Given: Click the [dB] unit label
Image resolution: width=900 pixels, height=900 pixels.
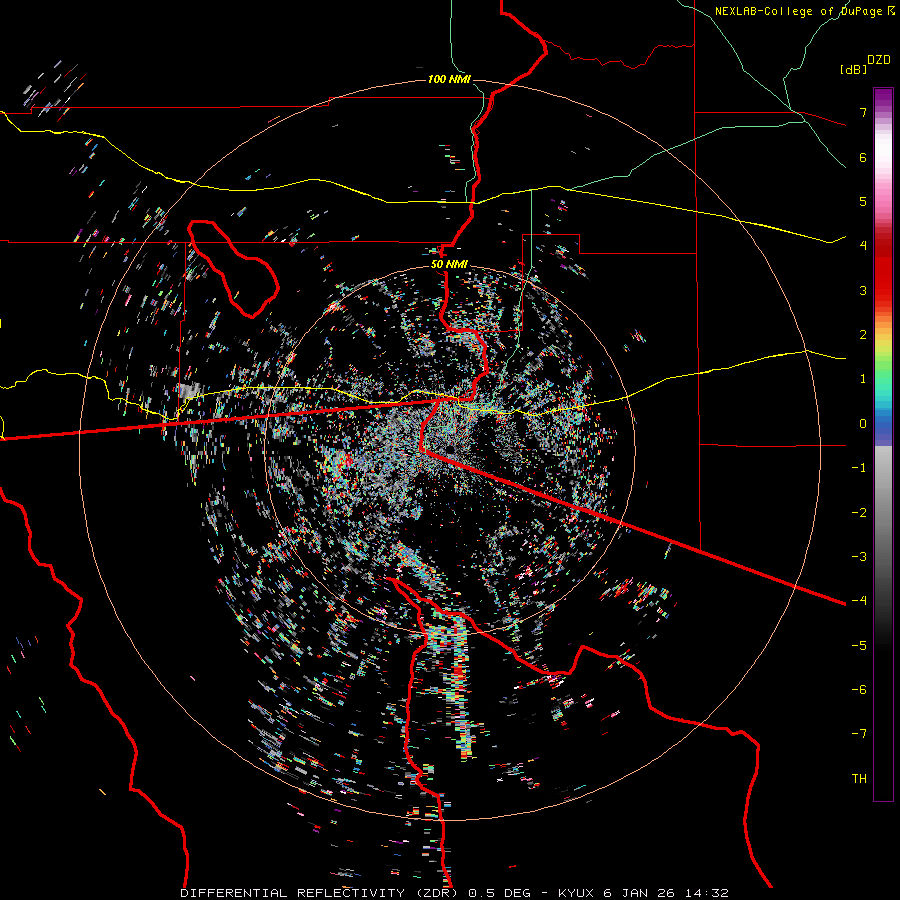Looking at the screenshot, I should click(x=852, y=69).
